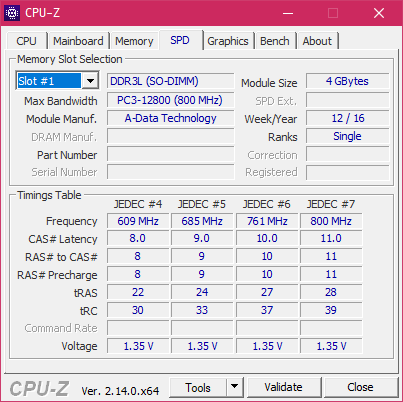Click the JEDEC #6 column header
The height and width of the screenshot is (402, 403).
[267, 204]
